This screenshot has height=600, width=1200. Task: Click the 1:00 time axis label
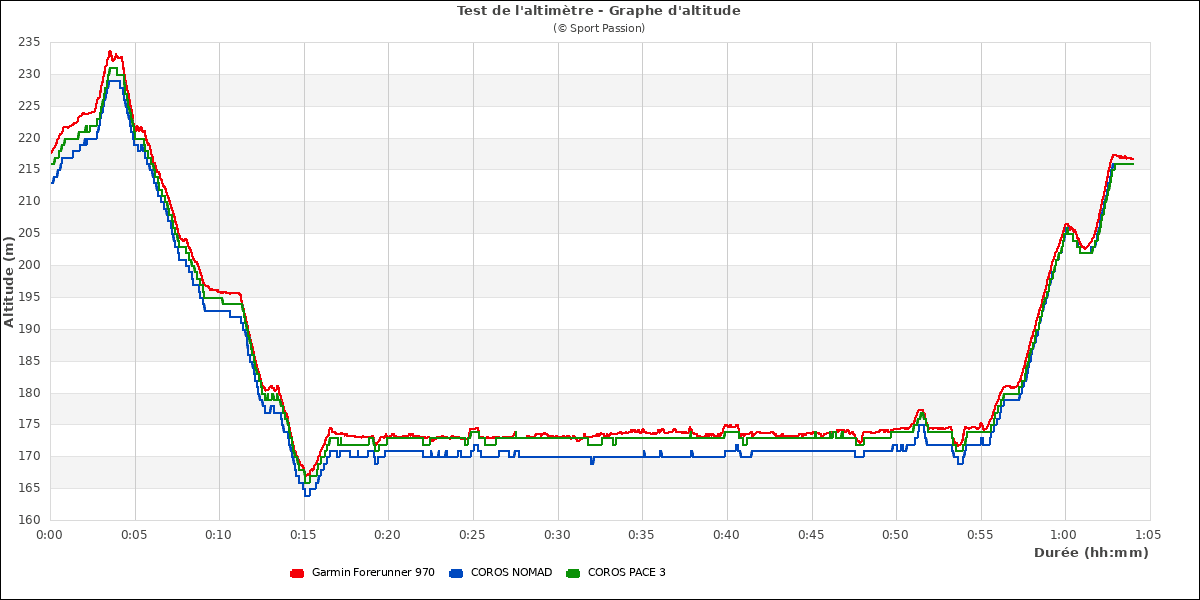(1065, 535)
